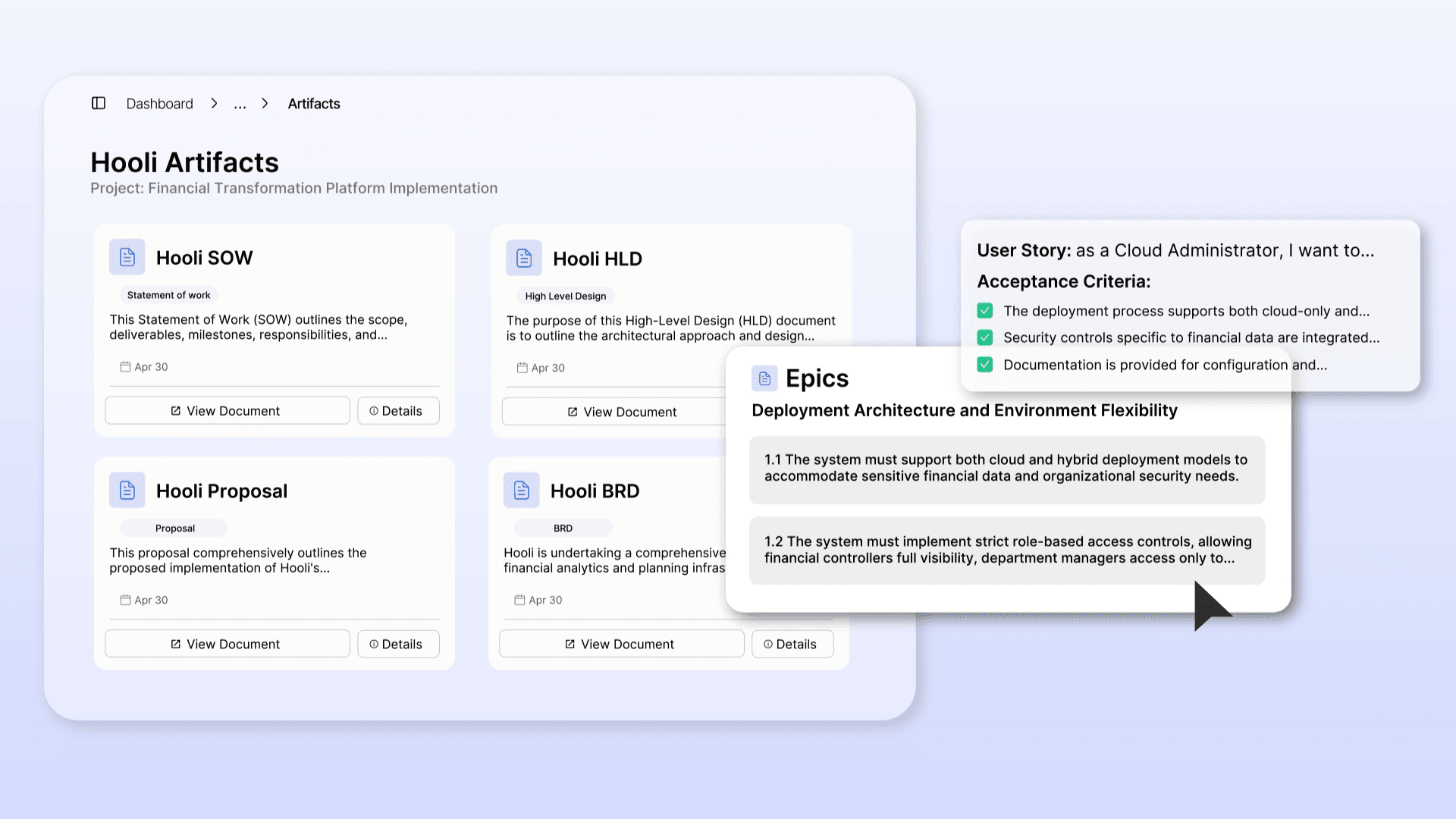Click the calendar icon on Hooli HLD card

522,368
